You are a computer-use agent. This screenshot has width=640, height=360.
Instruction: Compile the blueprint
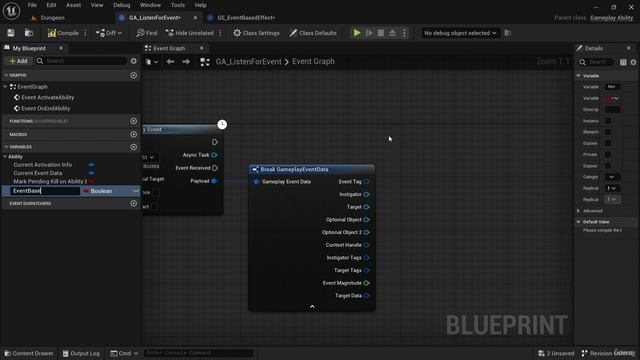point(63,33)
